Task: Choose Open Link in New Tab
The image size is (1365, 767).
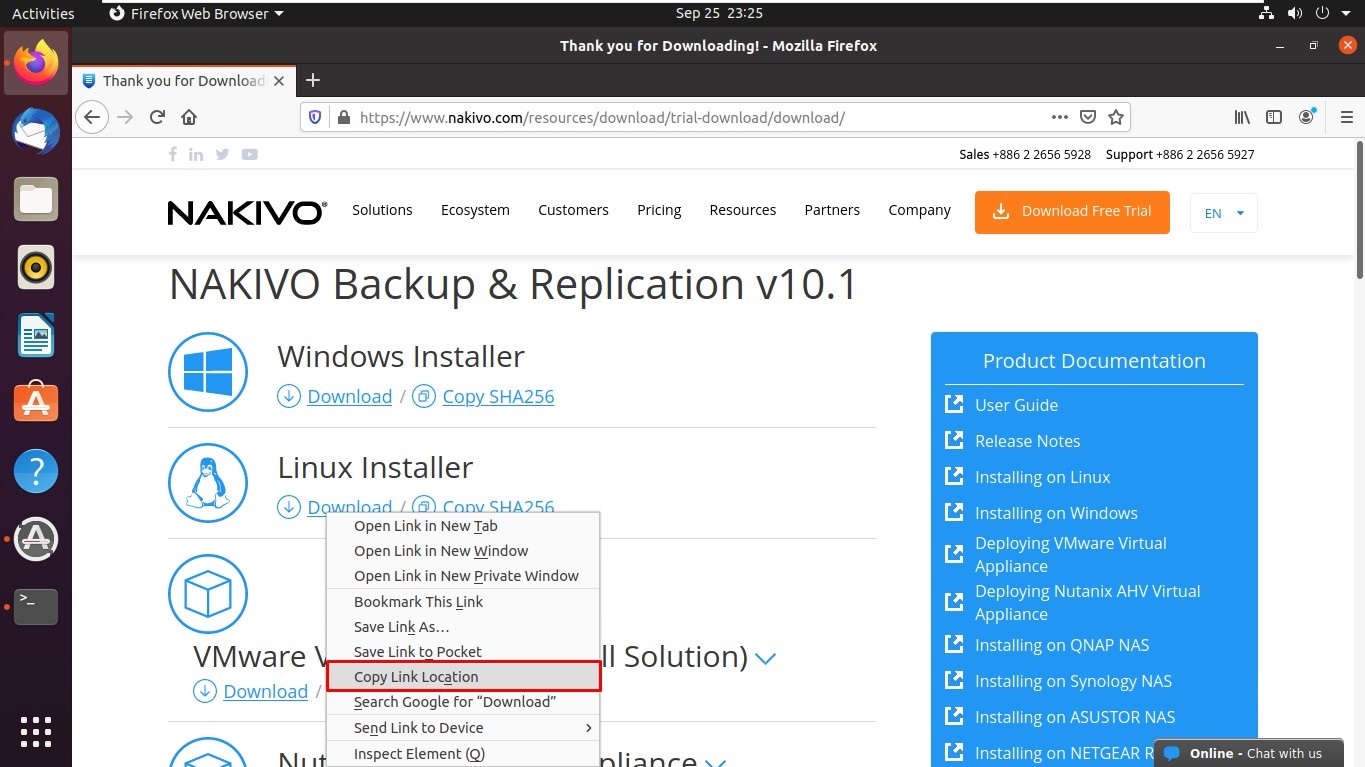Action: 463,526
